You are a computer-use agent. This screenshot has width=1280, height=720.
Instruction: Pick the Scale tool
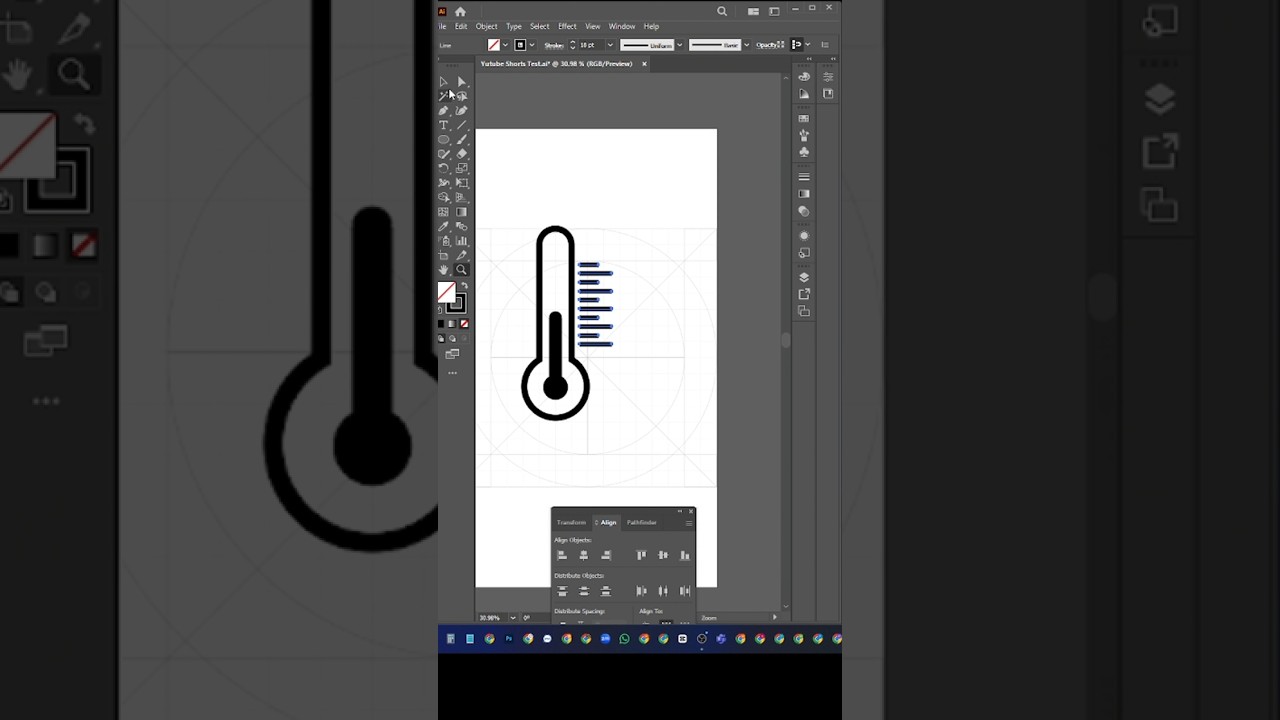[461, 168]
